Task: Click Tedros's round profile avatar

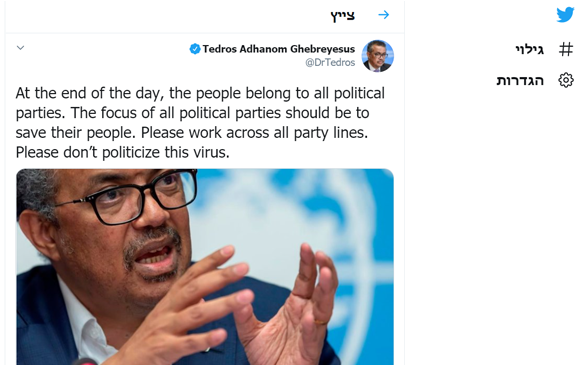Action: 377,56
